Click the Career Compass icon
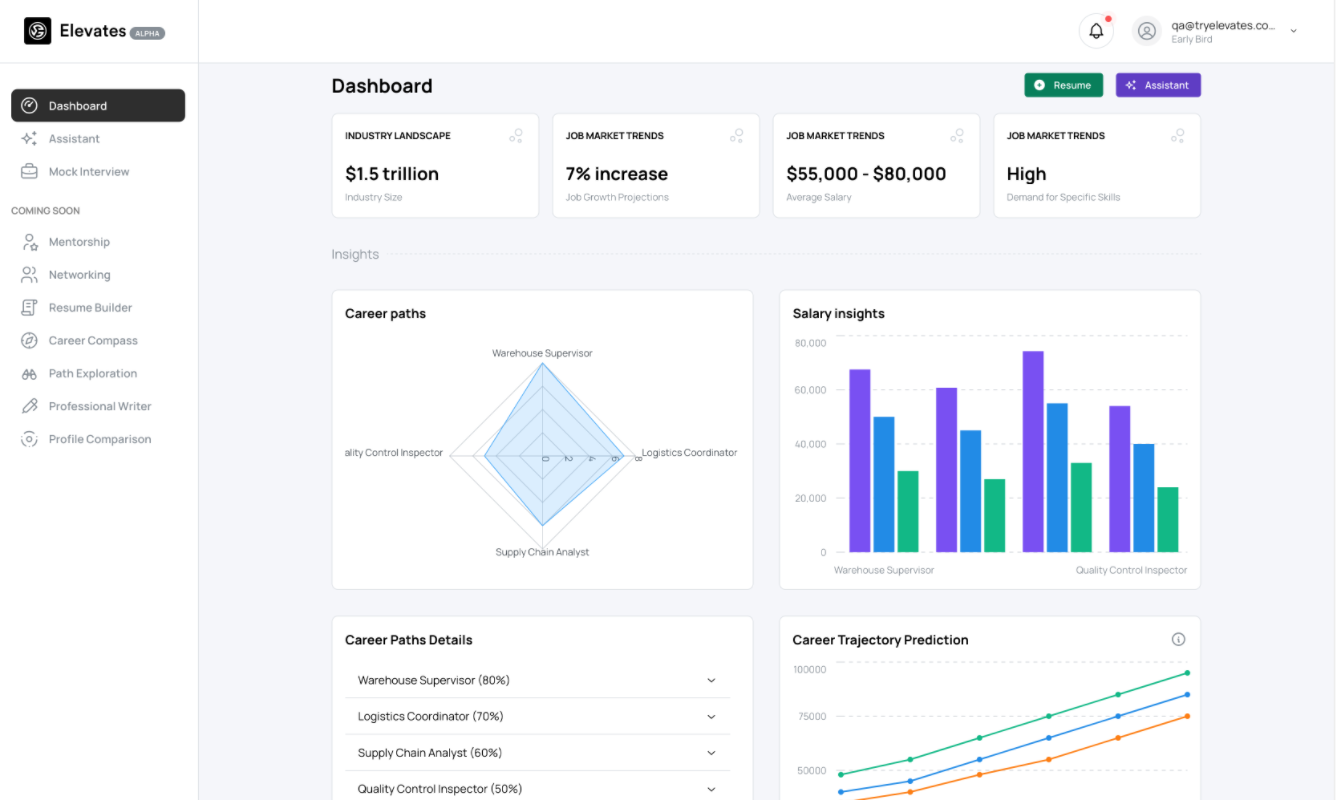This screenshot has width=1336, height=800. (x=29, y=341)
